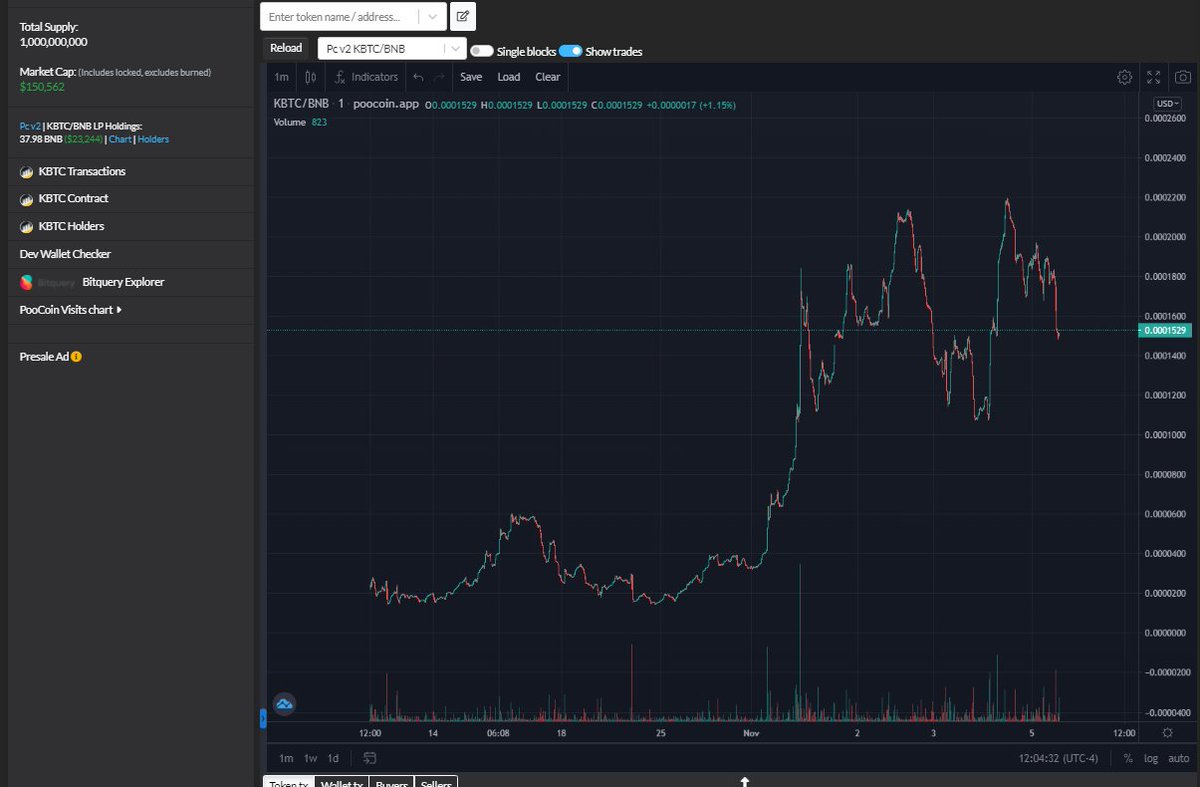Open the LP Holders link
The image size is (1200, 787).
coord(153,139)
